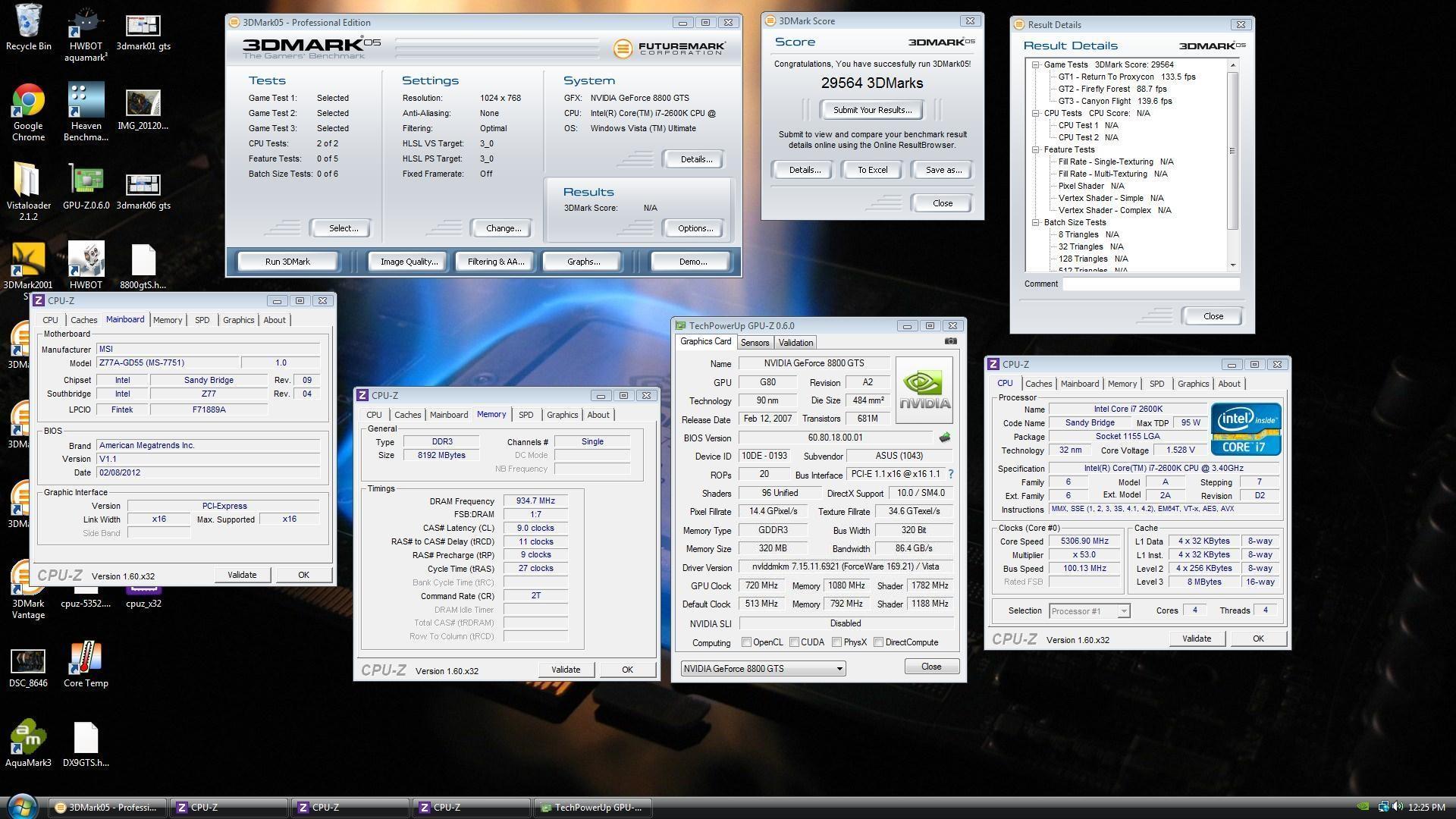Open the Windows Start orb
The width and height of the screenshot is (1456, 819).
pyautogui.click(x=21, y=805)
